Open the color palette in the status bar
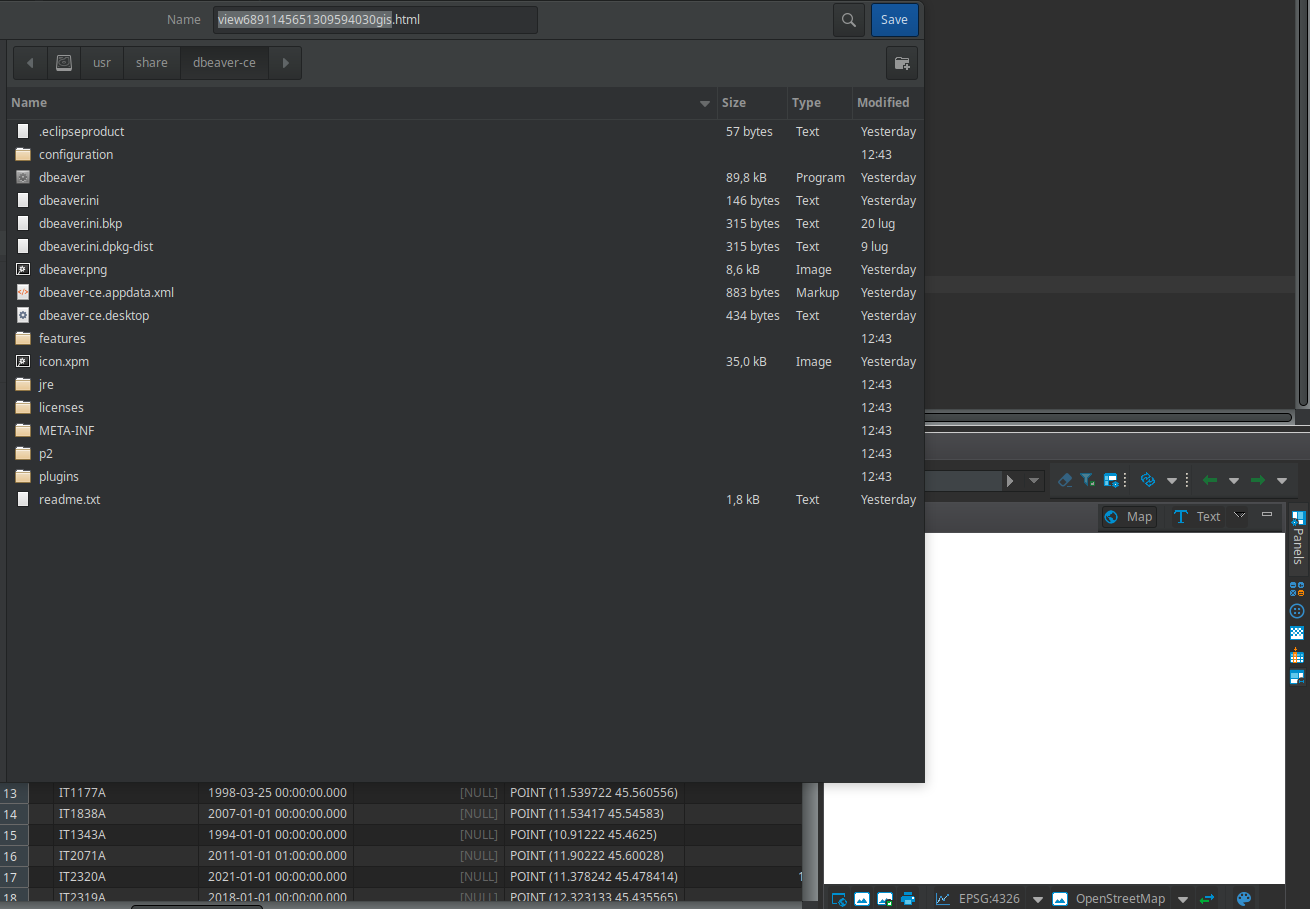Screen dimensions: 1310x909 (1243, 898)
